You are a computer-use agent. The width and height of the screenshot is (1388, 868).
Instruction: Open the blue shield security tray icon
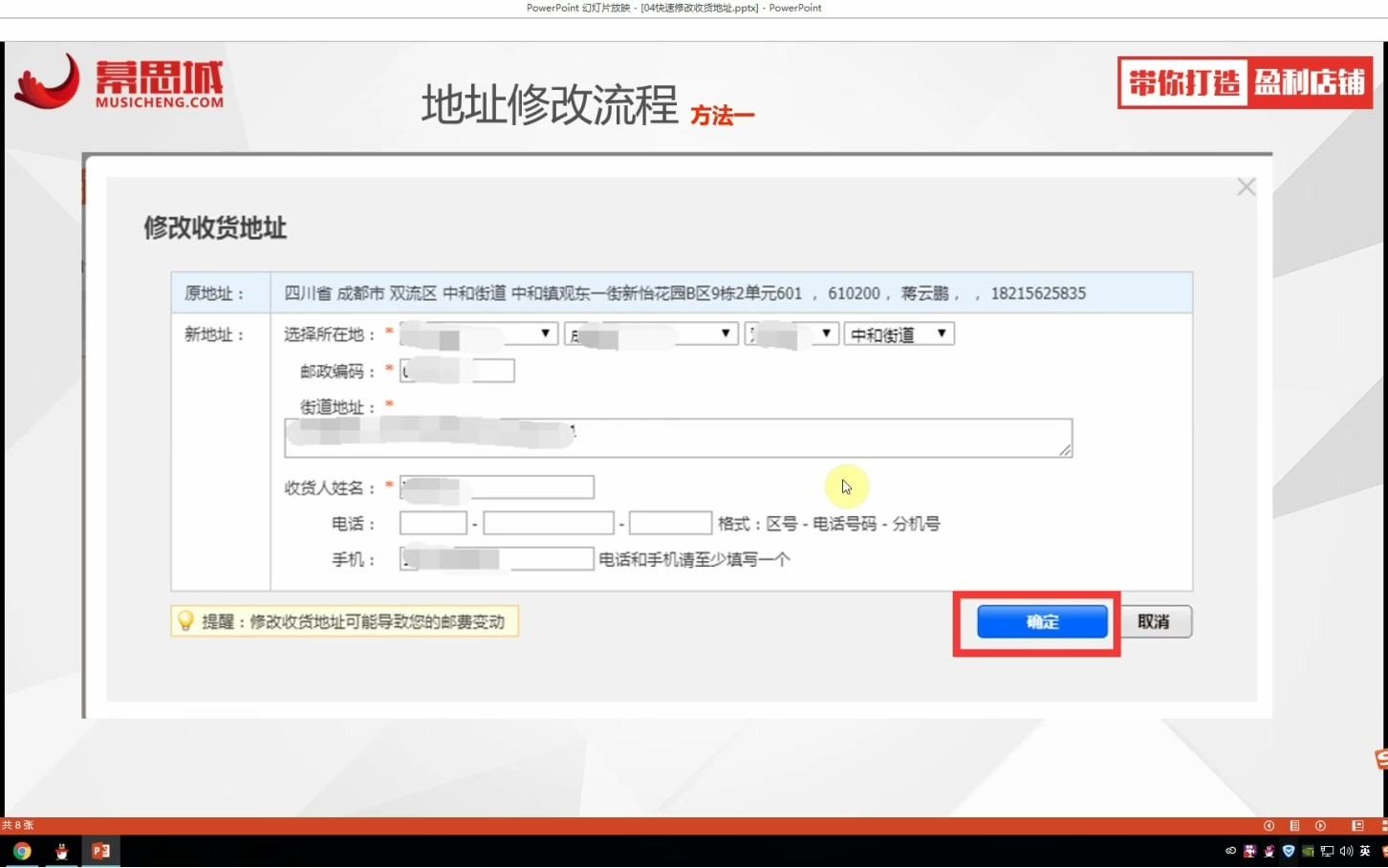tap(1289, 851)
